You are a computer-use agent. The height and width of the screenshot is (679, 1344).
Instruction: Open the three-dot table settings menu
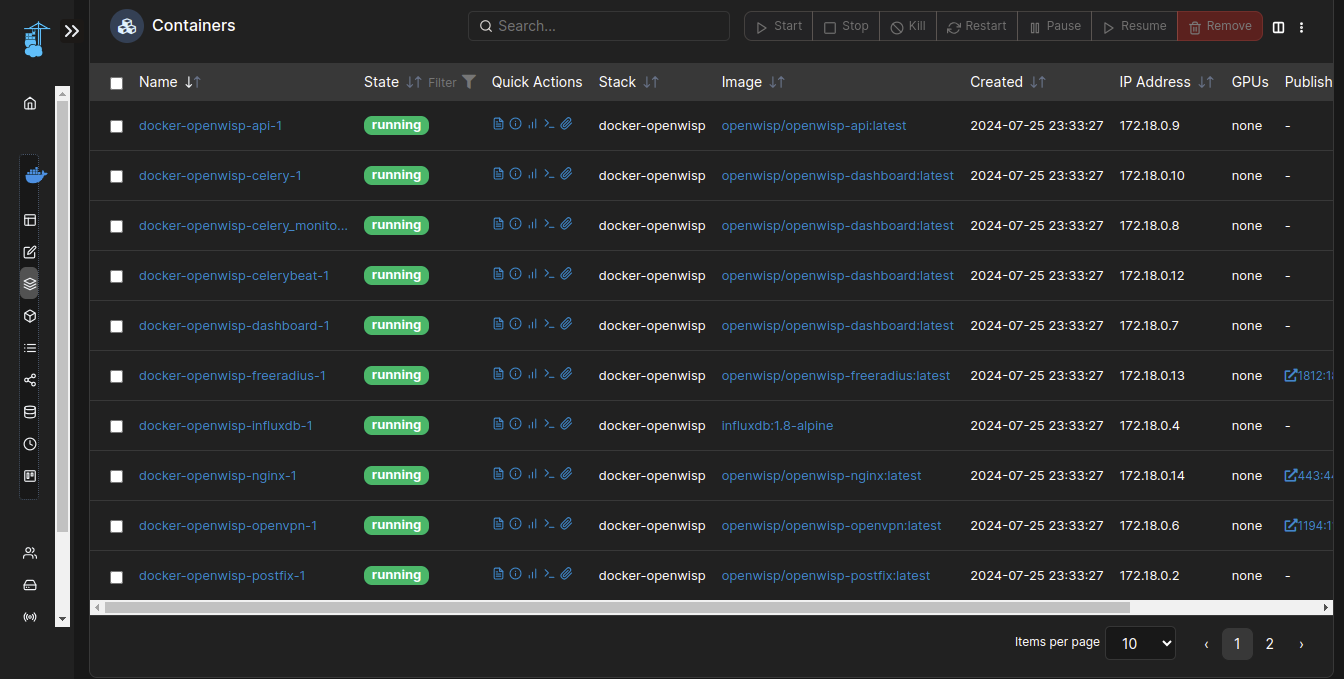(1301, 27)
